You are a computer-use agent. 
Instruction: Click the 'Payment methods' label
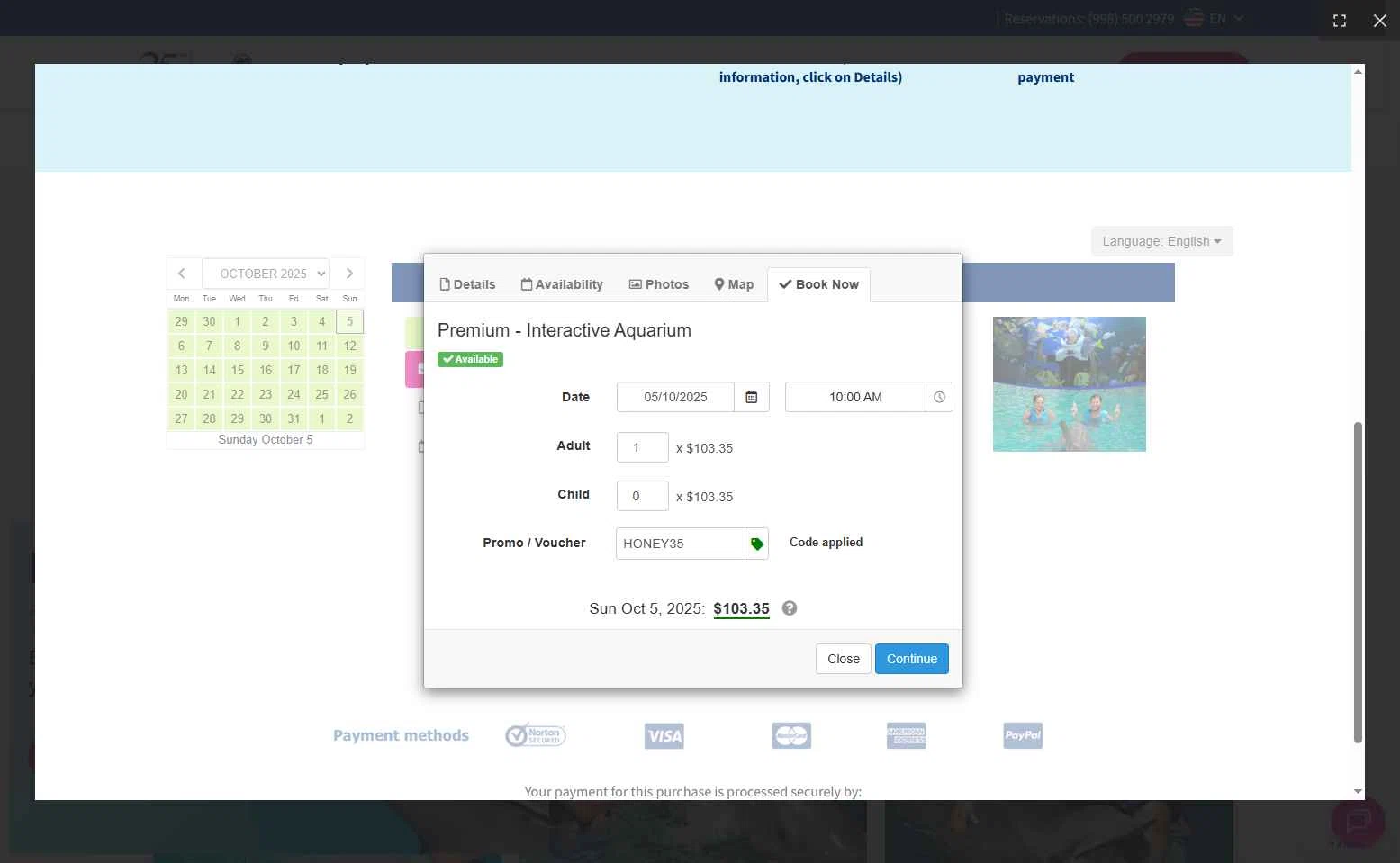[x=402, y=736]
